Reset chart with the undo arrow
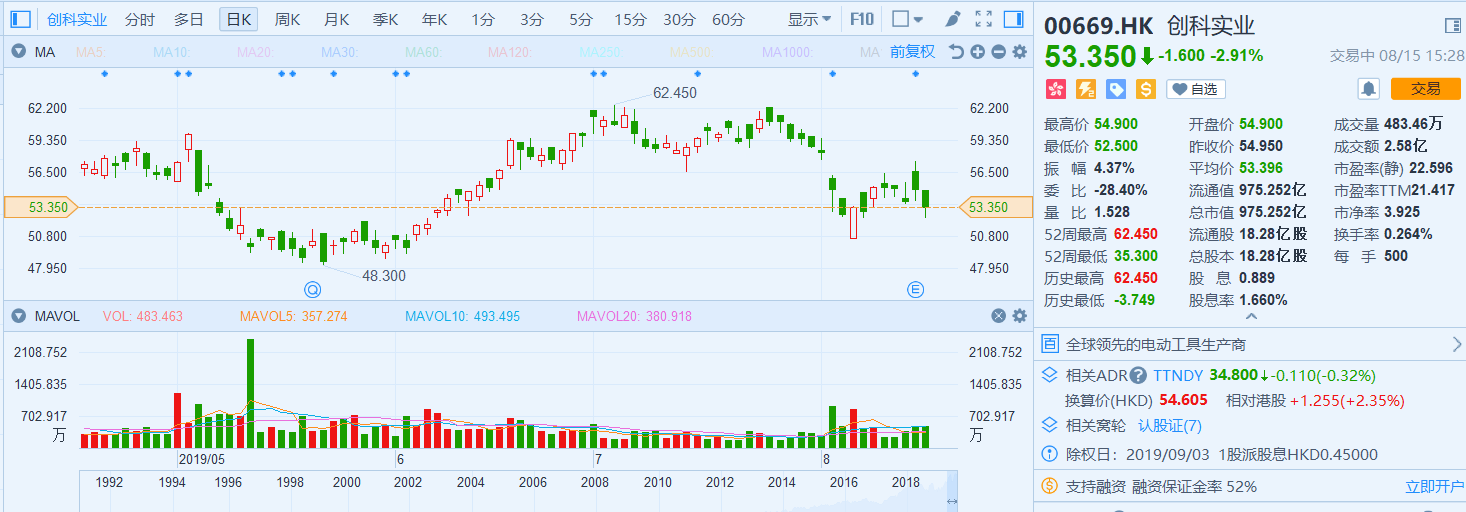 [x=956, y=52]
